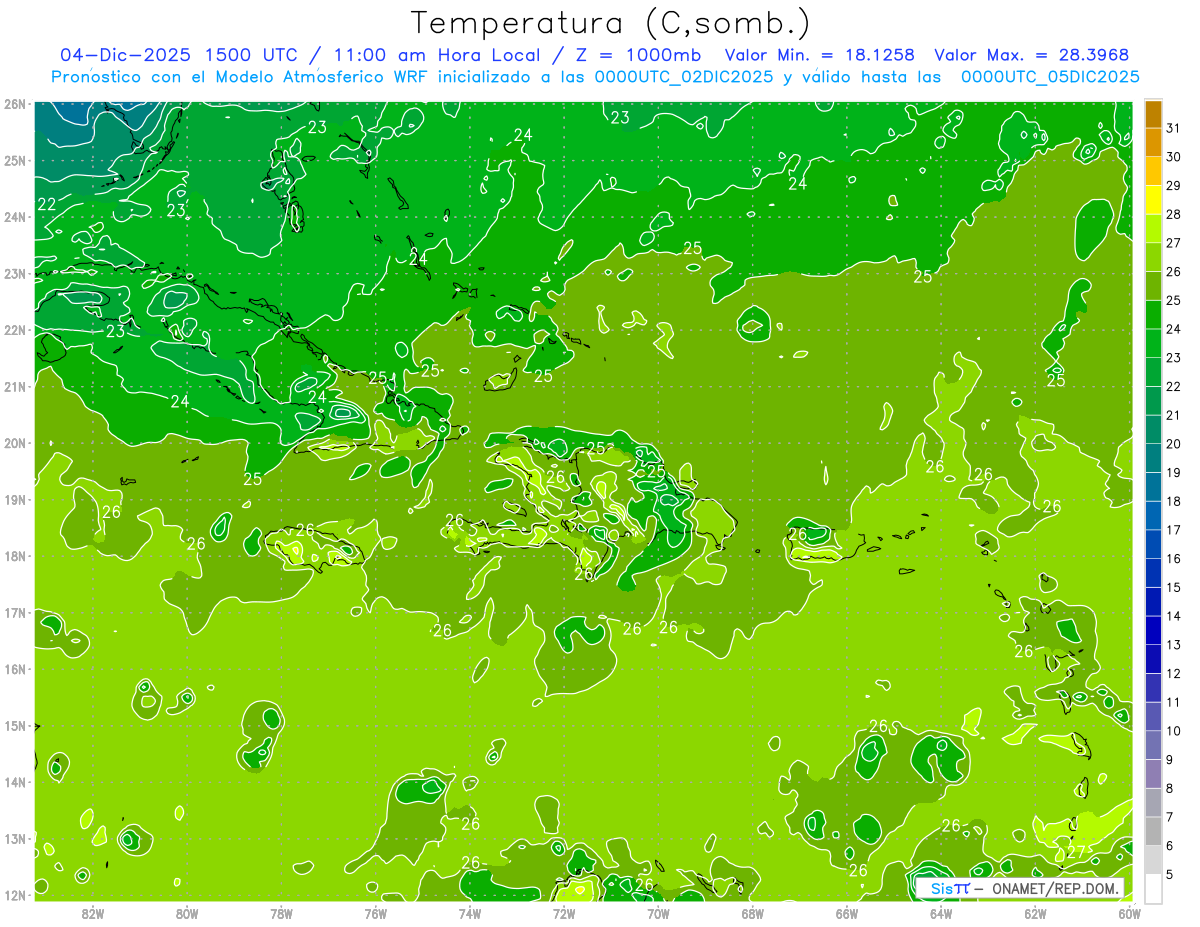Click the 27 contour label near 13N 61W
This screenshot has width=1200, height=927.
click(x=1075, y=852)
